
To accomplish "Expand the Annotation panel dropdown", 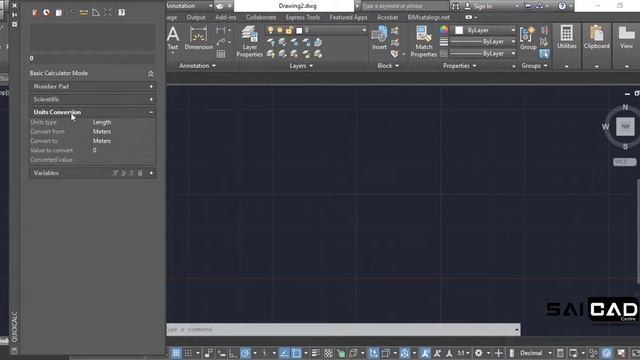I will click(198, 66).
